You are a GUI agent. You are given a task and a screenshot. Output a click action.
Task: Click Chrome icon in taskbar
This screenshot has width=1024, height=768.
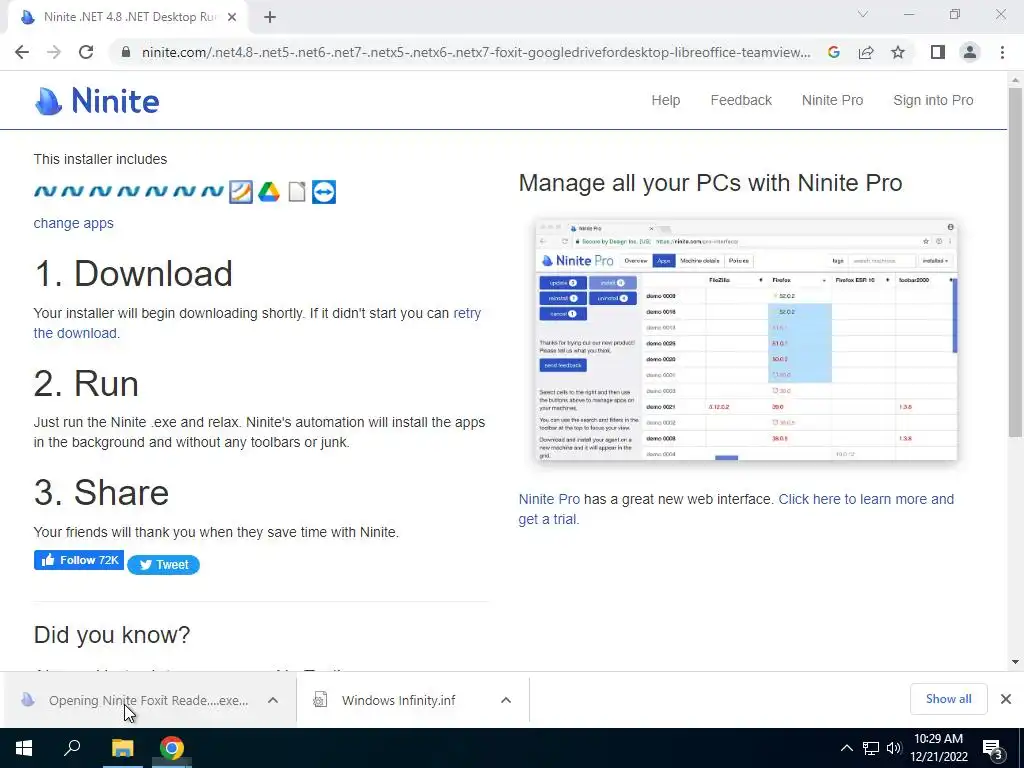coord(172,748)
